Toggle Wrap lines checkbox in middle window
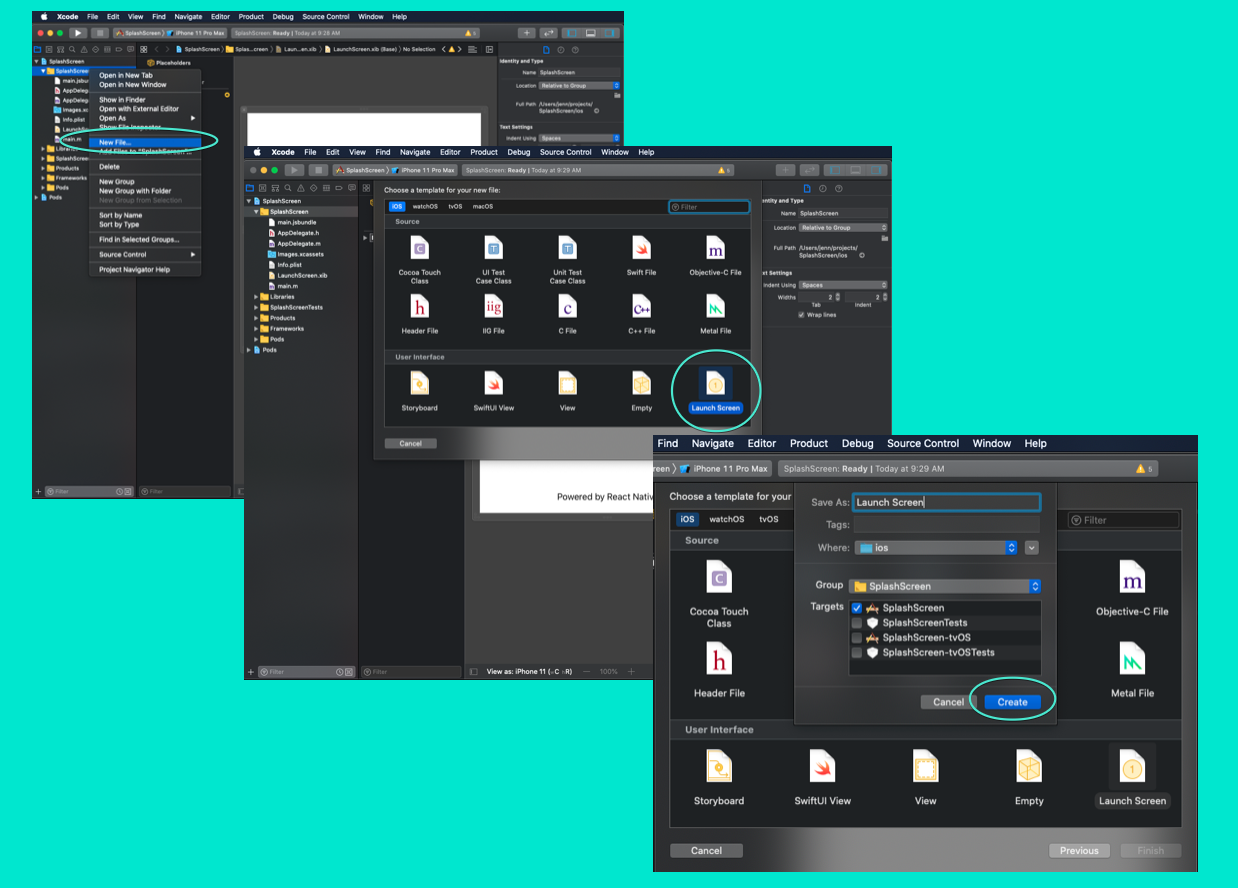Image resolution: width=1238 pixels, height=888 pixels. point(801,314)
